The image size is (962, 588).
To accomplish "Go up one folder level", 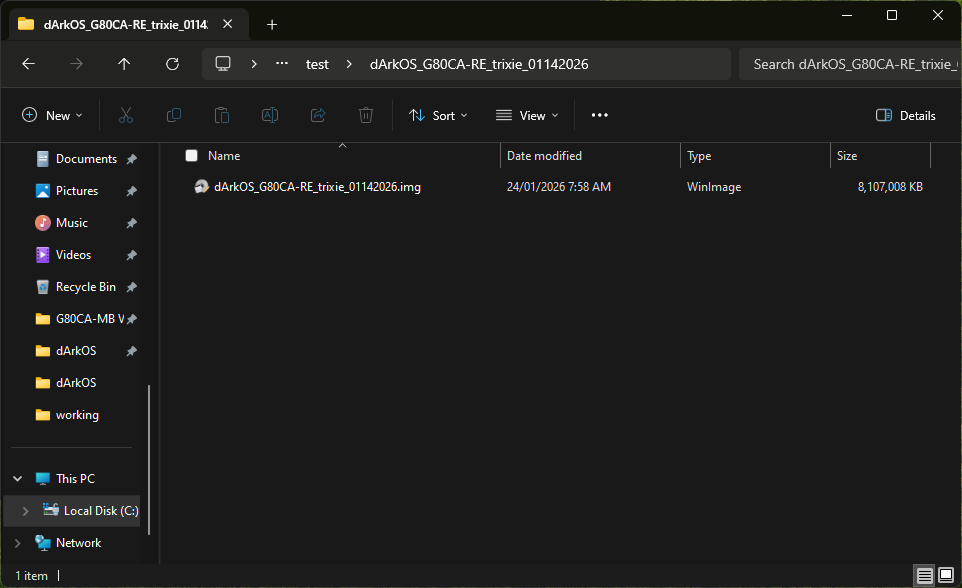I will click(124, 64).
